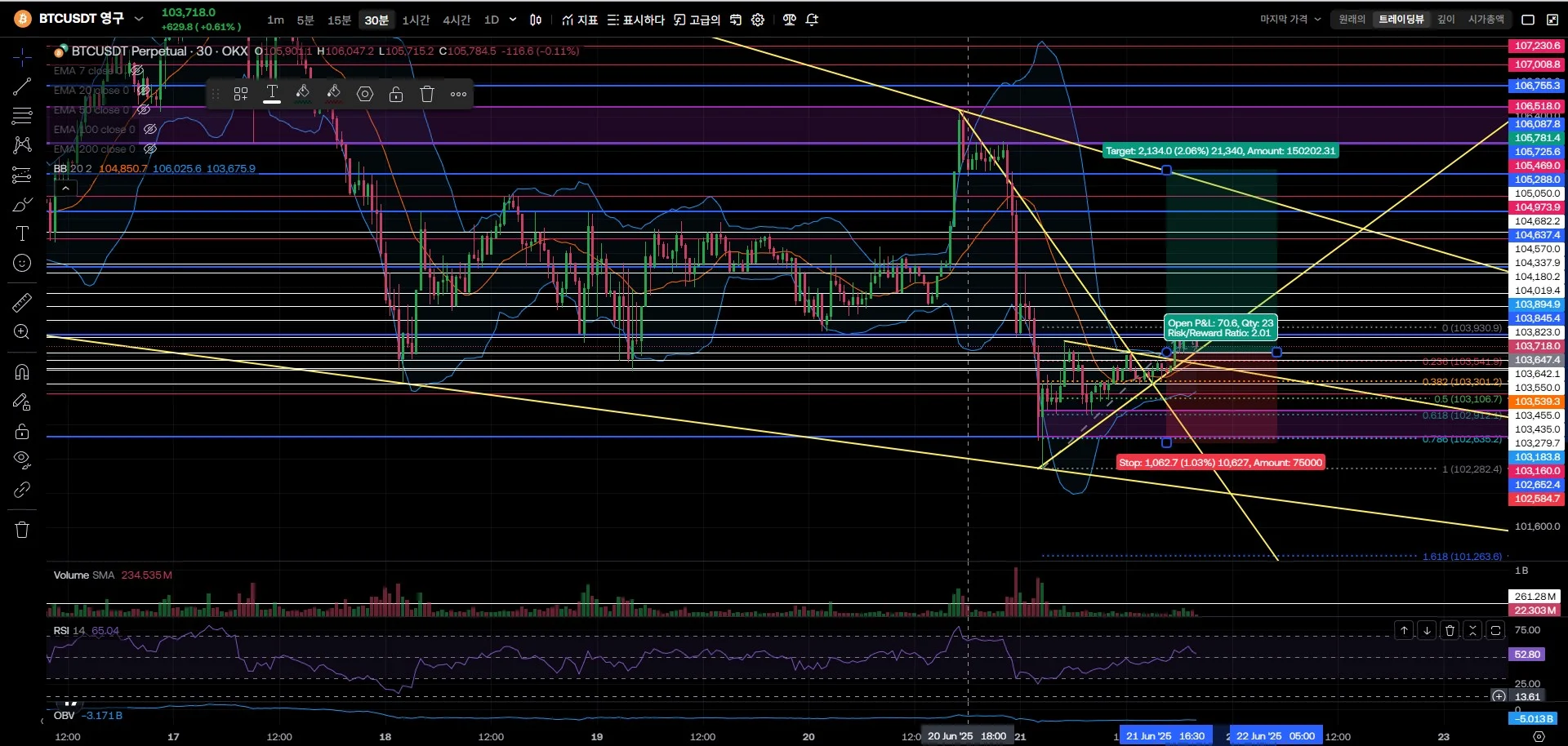Click the Stop label of the long position

[1220, 463]
